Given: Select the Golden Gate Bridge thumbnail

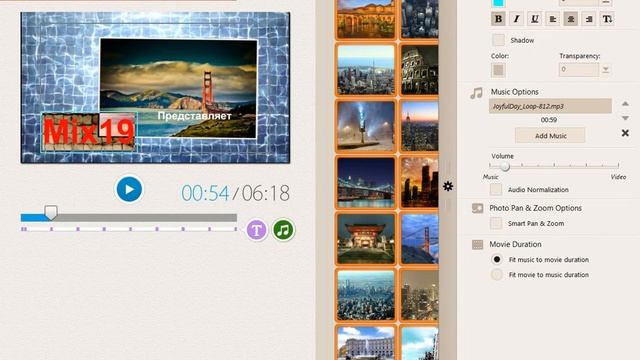Looking at the screenshot, I should pyautogui.click(x=420, y=239).
